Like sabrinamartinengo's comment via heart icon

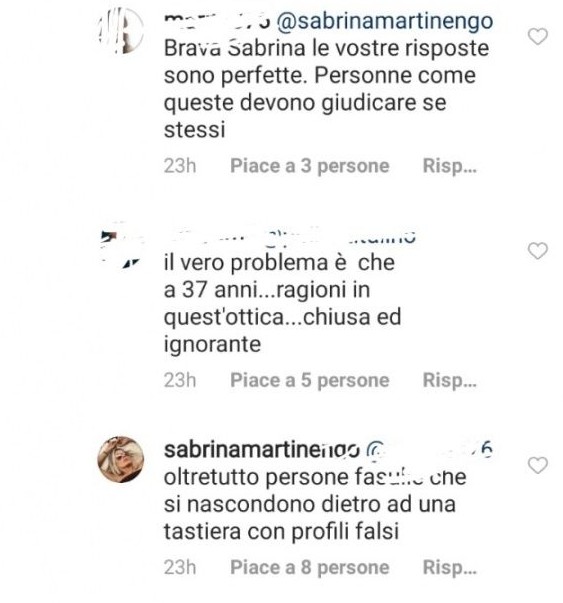click(538, 466)
